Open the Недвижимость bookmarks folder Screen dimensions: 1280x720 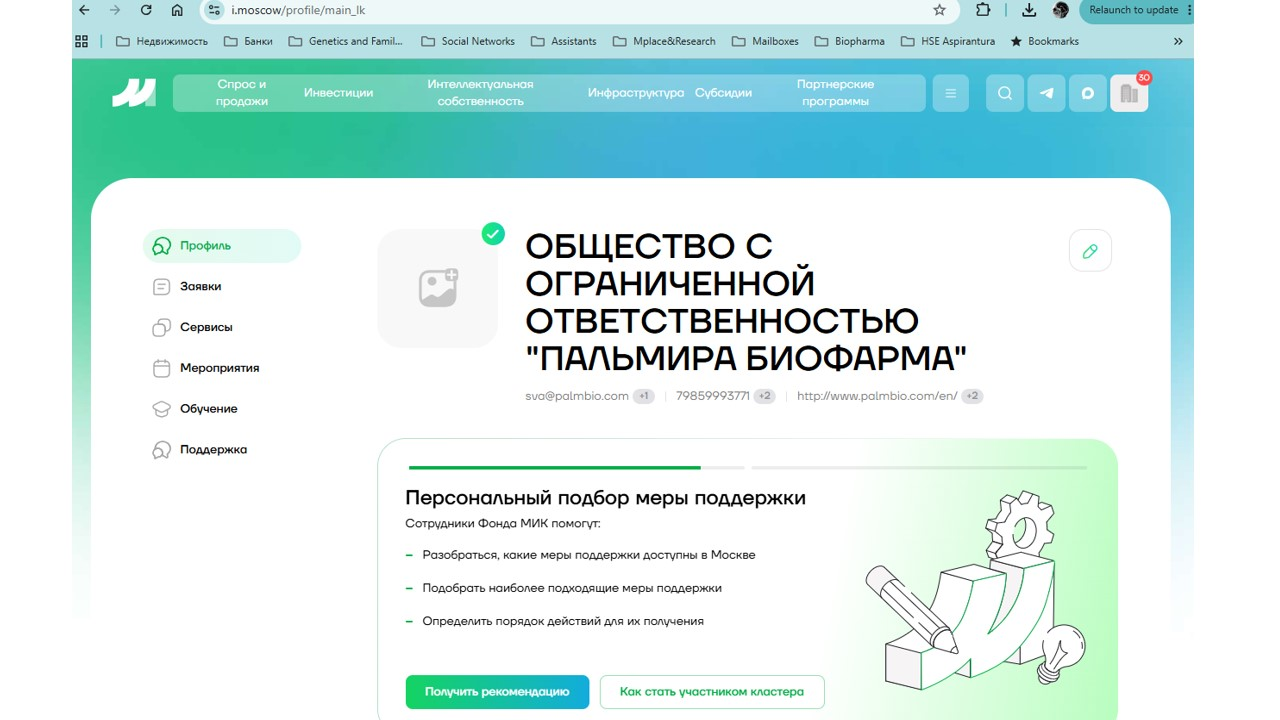tap(162, 41)
